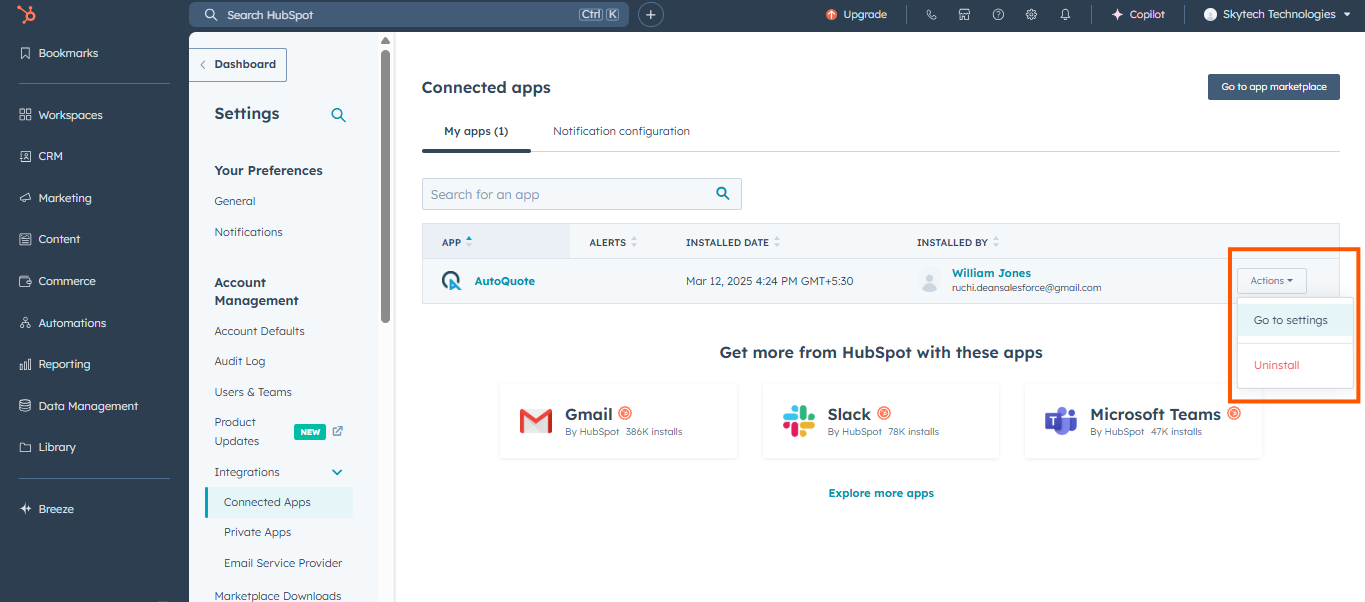Select Go to settings menu option
Image resolution: width=1365 pixels, height=602 pixels.
coord(1290,320)
